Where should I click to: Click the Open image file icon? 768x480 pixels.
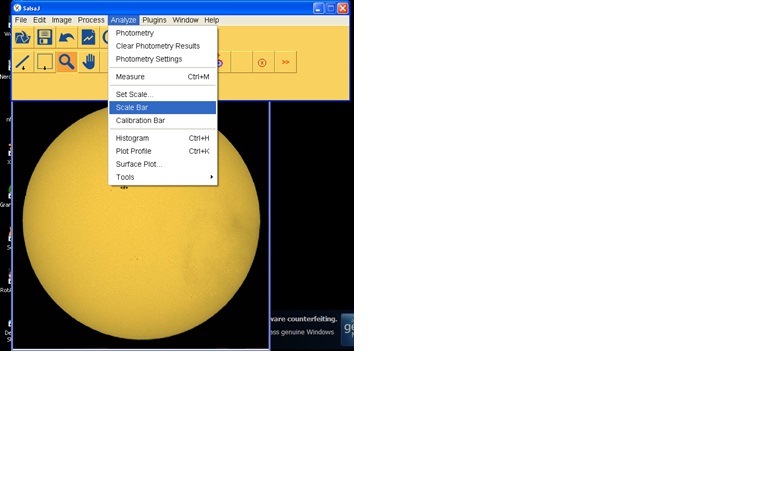(x=22, y=38)
